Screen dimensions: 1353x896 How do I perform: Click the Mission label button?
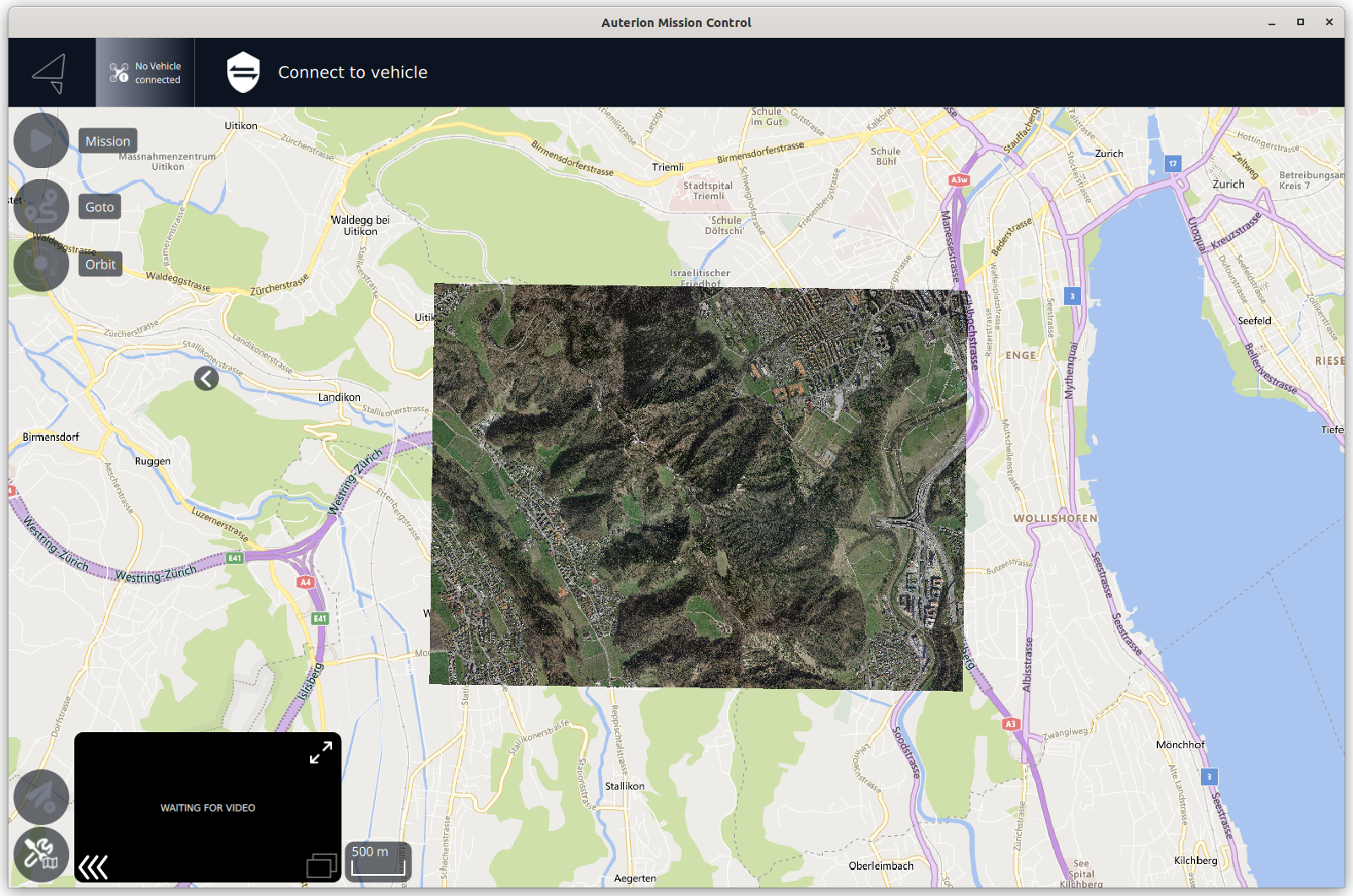tap(108, 141)
